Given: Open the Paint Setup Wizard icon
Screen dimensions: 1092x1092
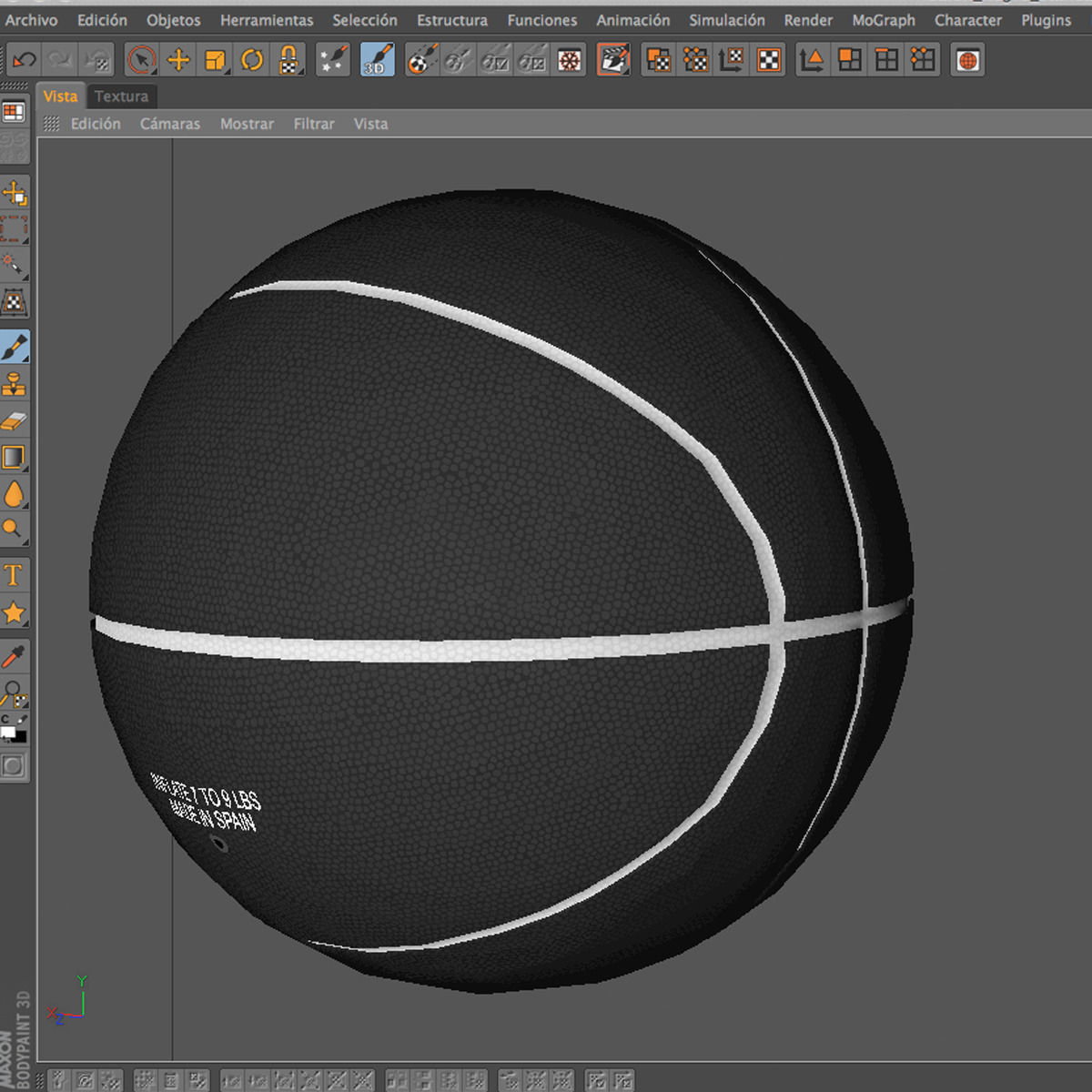Looking at the screenshot, I should (332, 60).
